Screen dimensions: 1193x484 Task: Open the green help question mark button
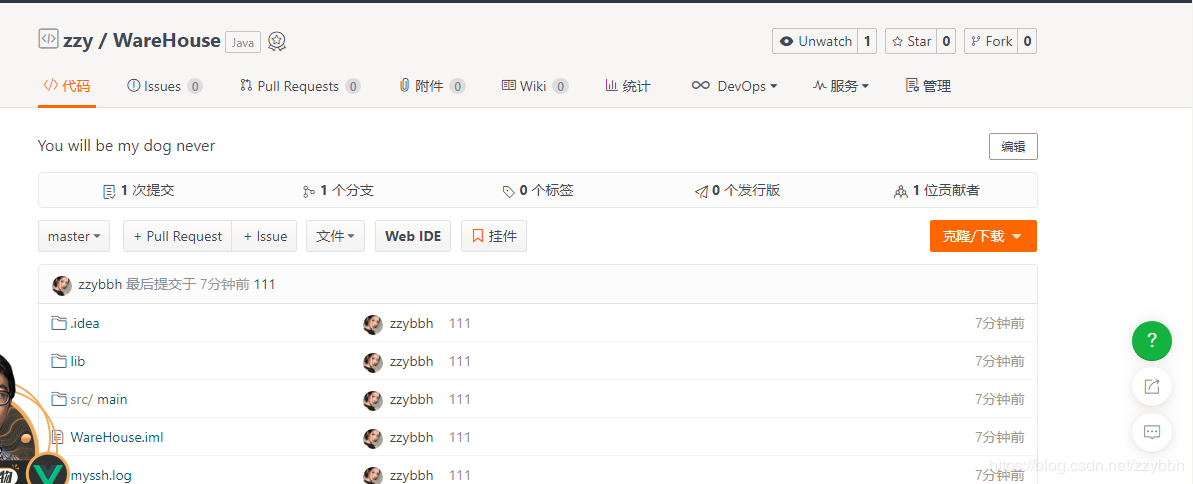click(1152, 340)
